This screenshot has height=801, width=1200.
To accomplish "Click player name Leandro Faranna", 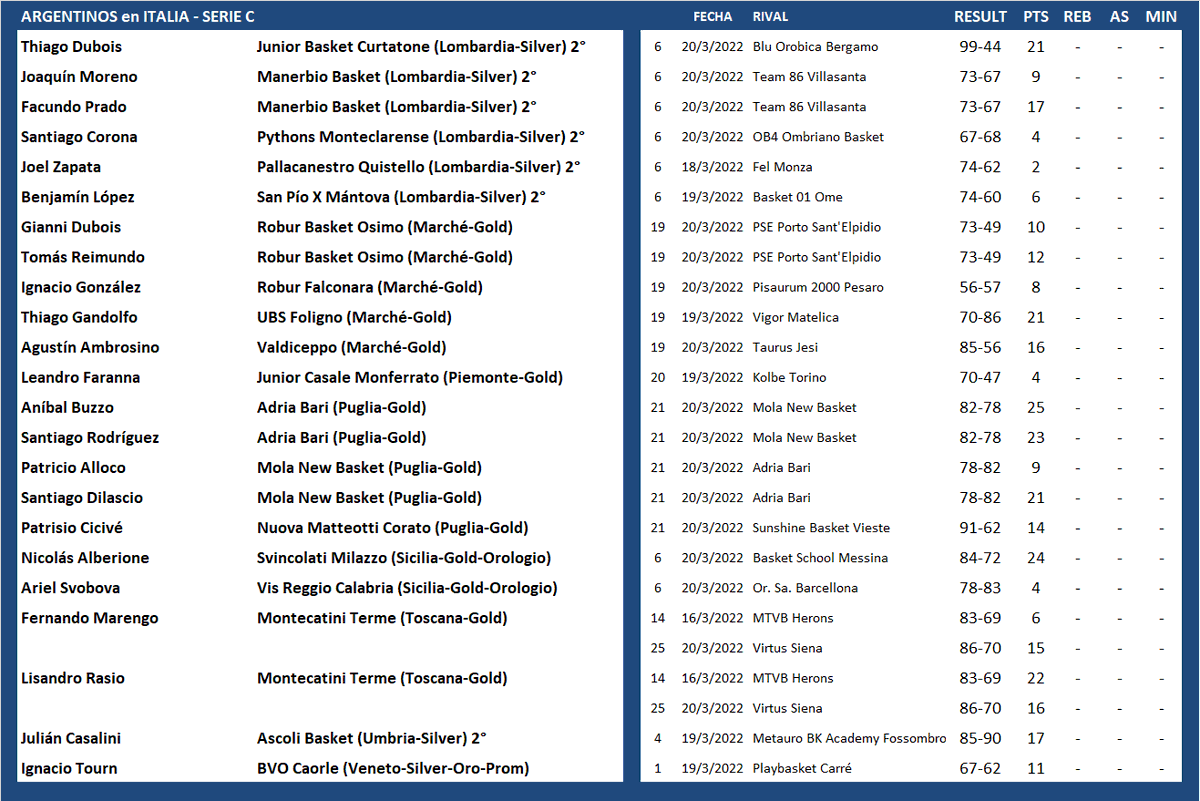I will pos(80,377).
